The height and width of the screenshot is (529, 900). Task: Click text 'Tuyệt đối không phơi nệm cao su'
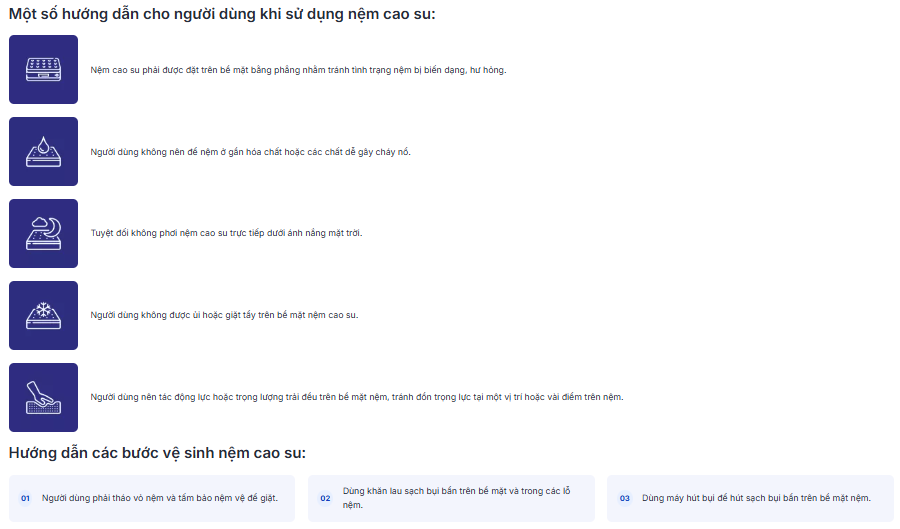point(227,233)
